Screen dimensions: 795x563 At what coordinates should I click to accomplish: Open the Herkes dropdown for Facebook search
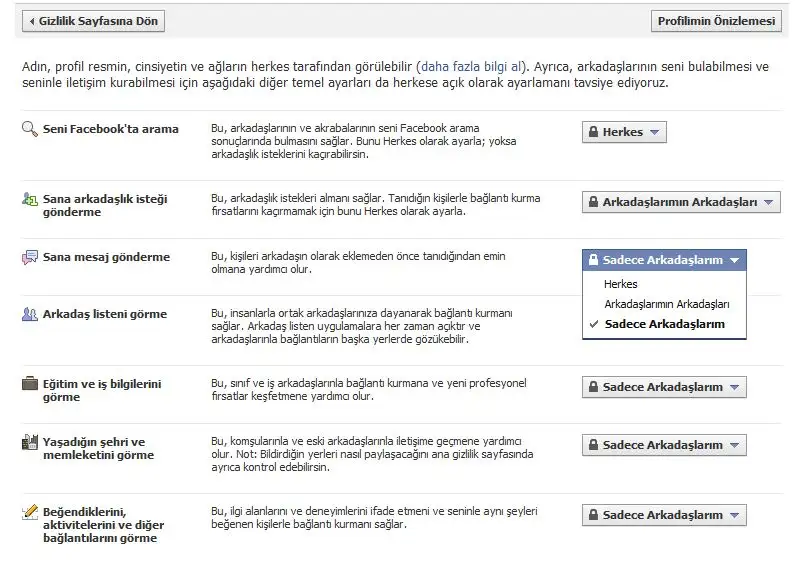pyautogui.click(x=624, y=132)
